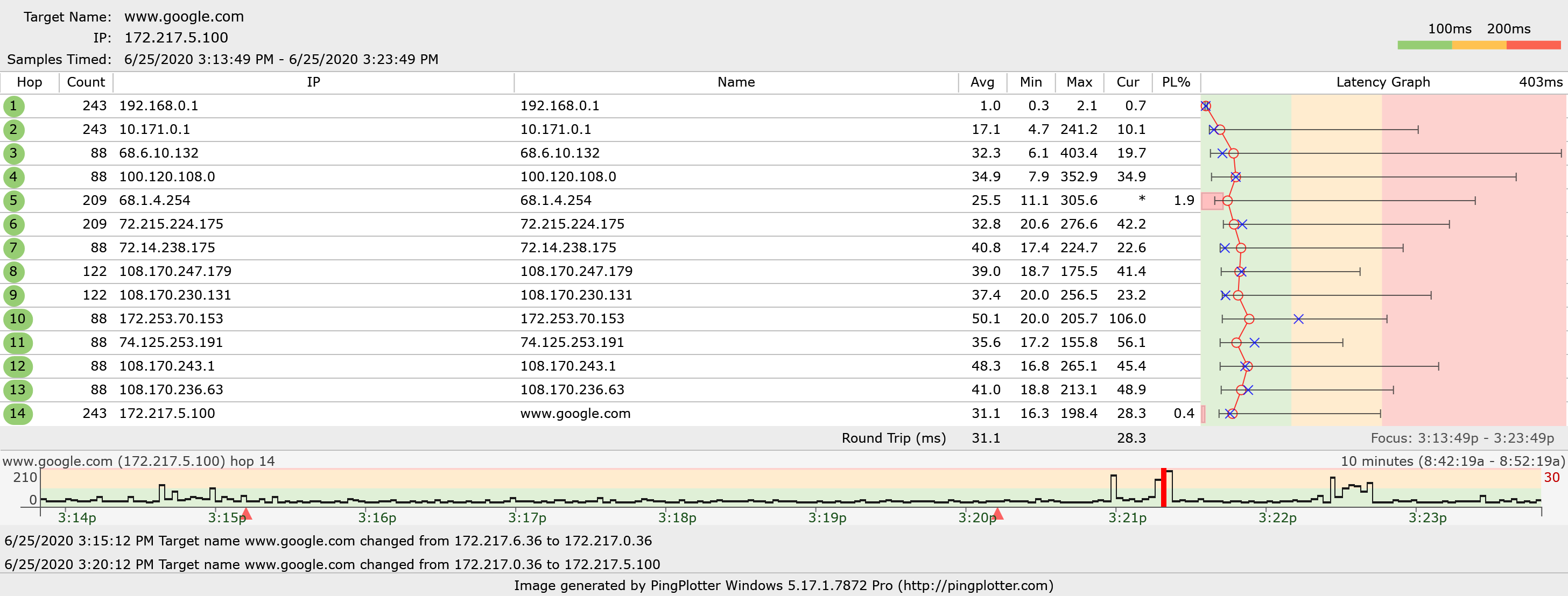The width and height of the screenshot is (1568, 596).
Task: Click the Min column header
Action: point(1031,82)
